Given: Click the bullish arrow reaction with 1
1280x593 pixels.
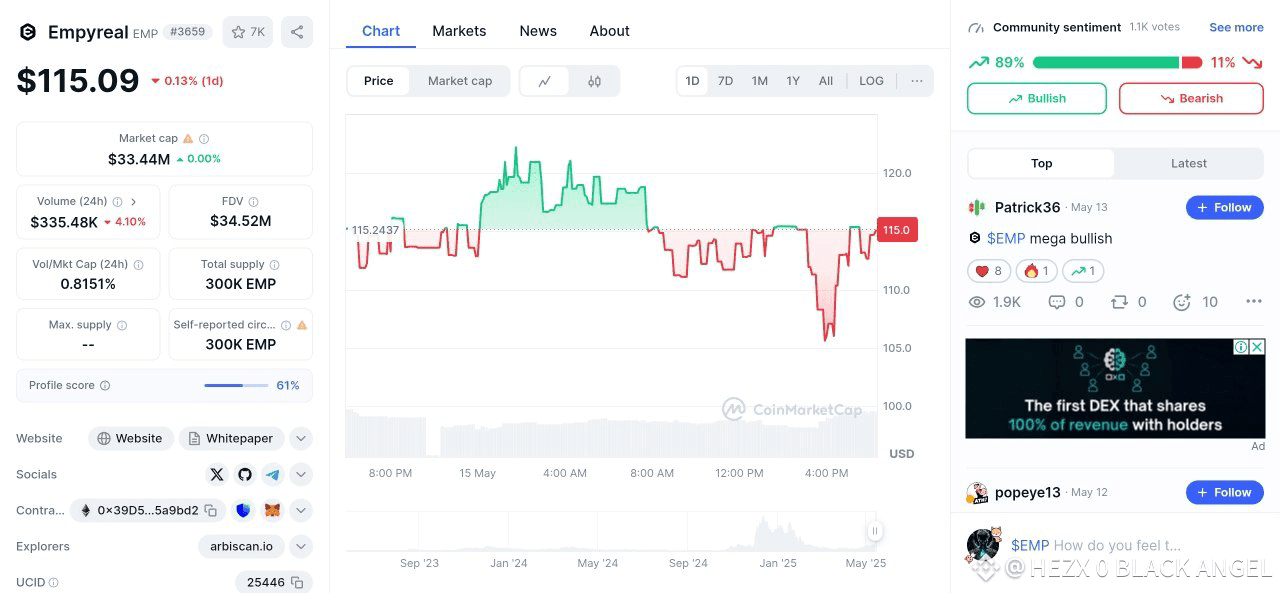Looking at the screenshot, I should pyautogui.click(x=1083, y=271).
